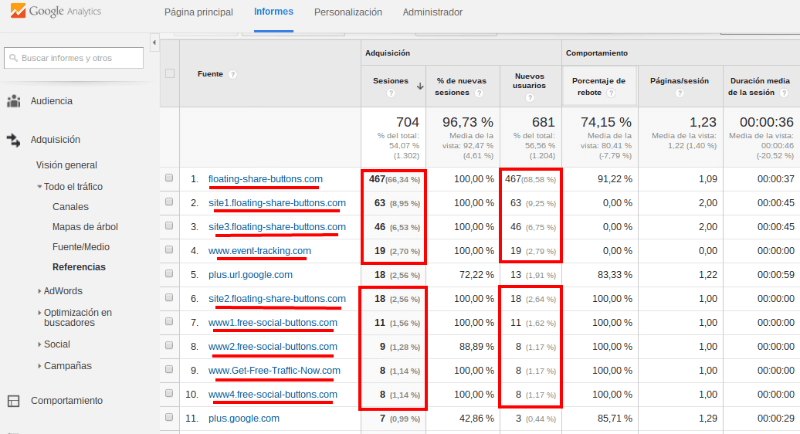Viewport: 800px width, 434px height.
Task: Click help icon beside % de nuevas sesiones
Action: [x=479, y=93]
